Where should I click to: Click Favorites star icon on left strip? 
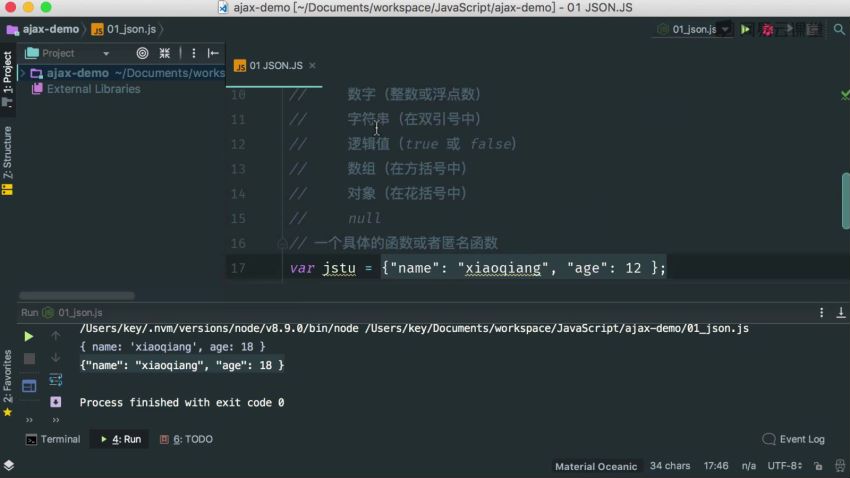click(8, 413)
